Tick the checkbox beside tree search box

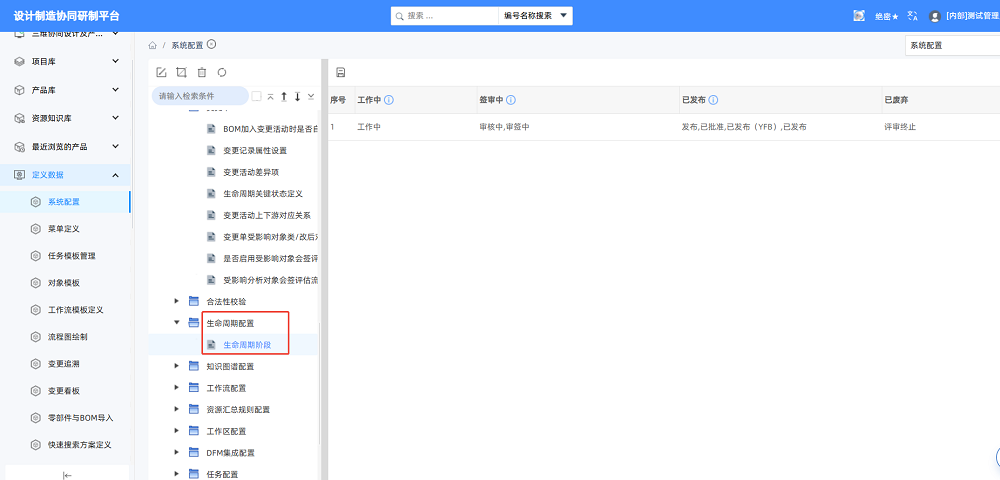point(256,96)
